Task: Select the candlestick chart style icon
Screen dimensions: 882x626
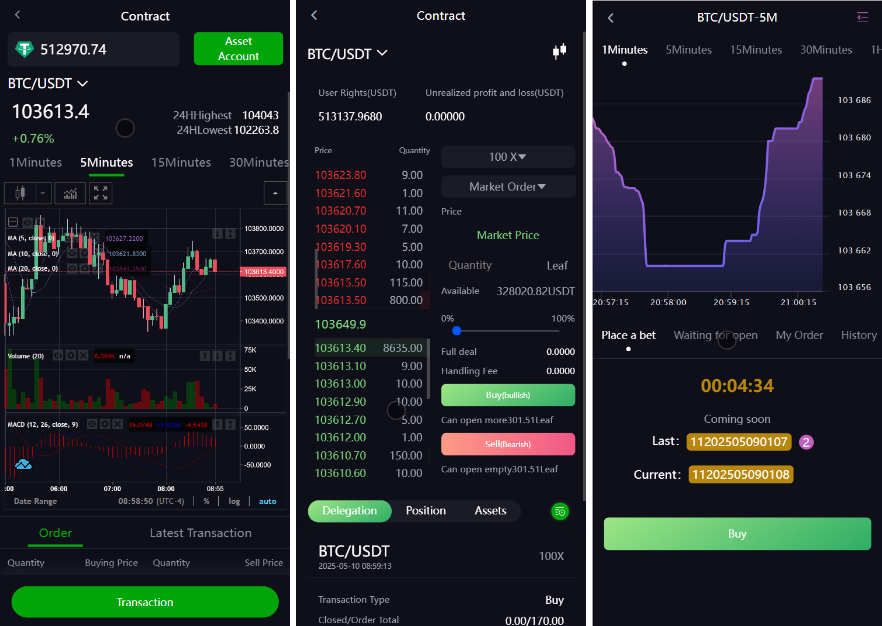Action: [x=19, y=193]
